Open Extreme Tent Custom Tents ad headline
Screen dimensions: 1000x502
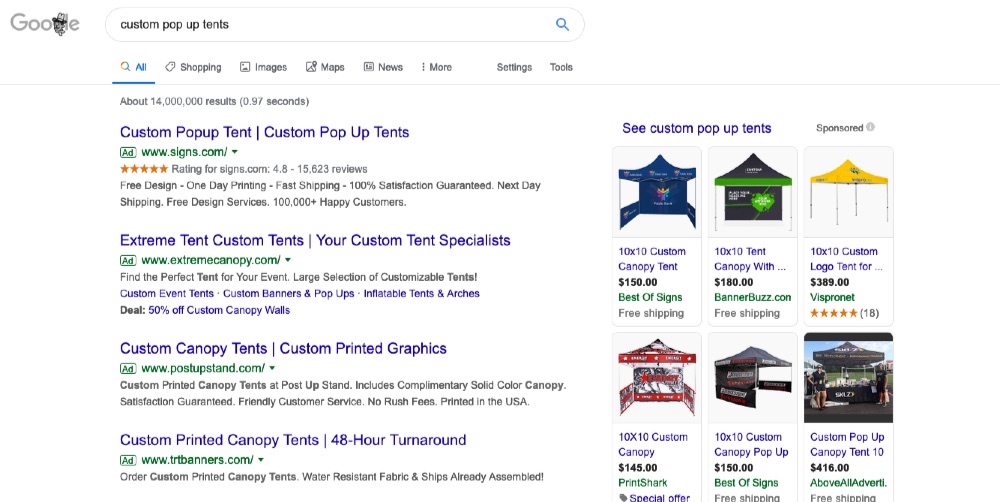coord(315,240)
